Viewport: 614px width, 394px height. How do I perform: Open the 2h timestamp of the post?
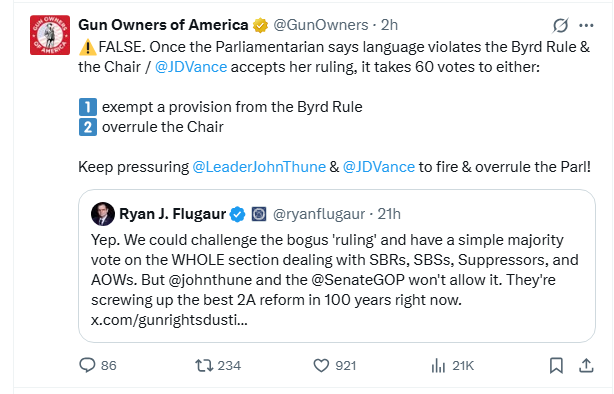tap(389, 25)
